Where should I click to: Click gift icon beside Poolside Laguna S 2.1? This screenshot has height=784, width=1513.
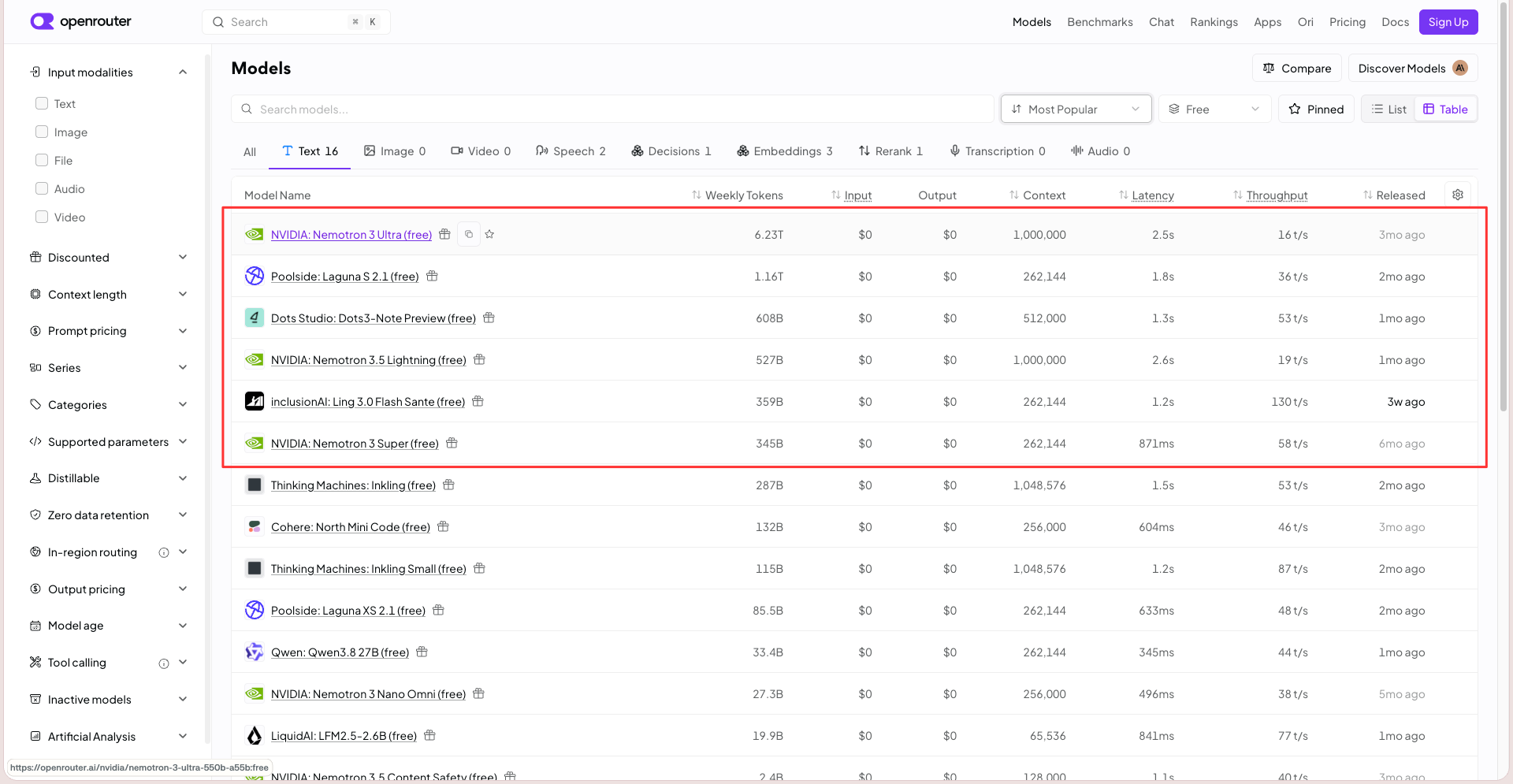tap(432, 276)
